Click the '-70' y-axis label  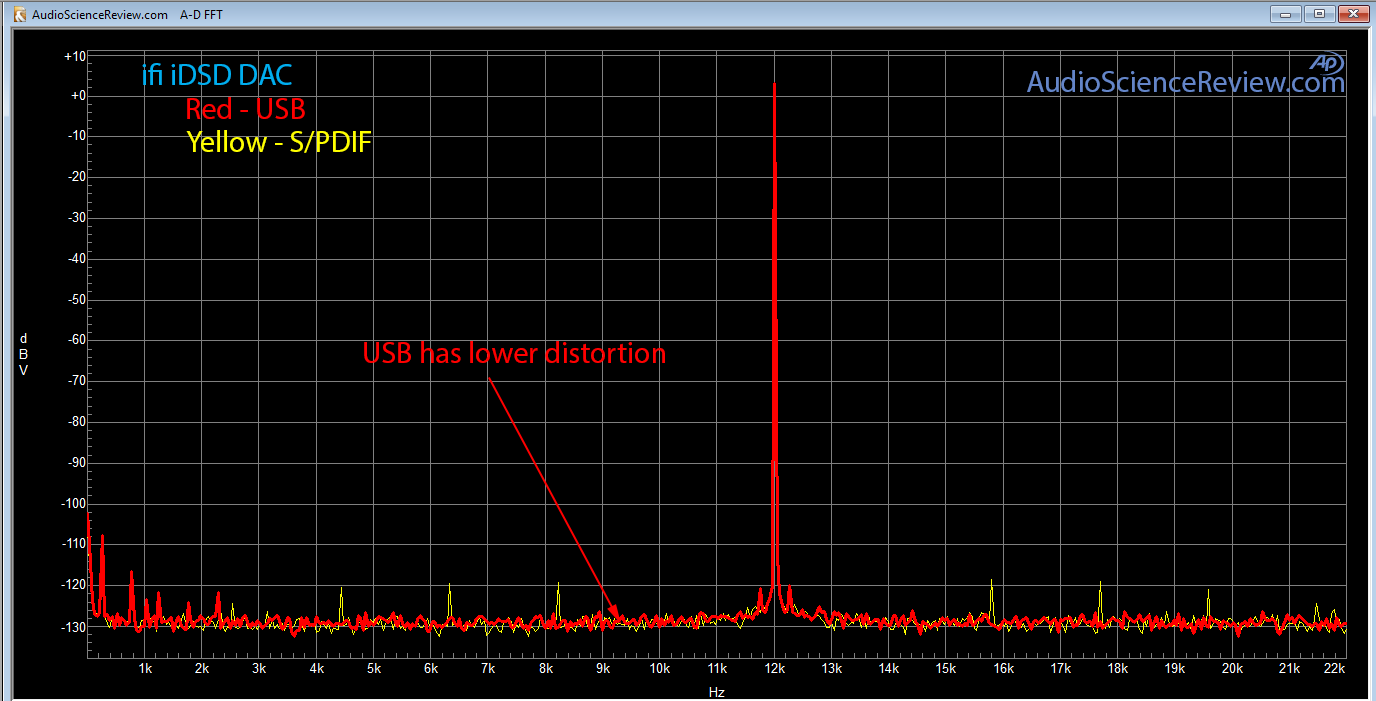pyautogui.click(x=75, y=381)
